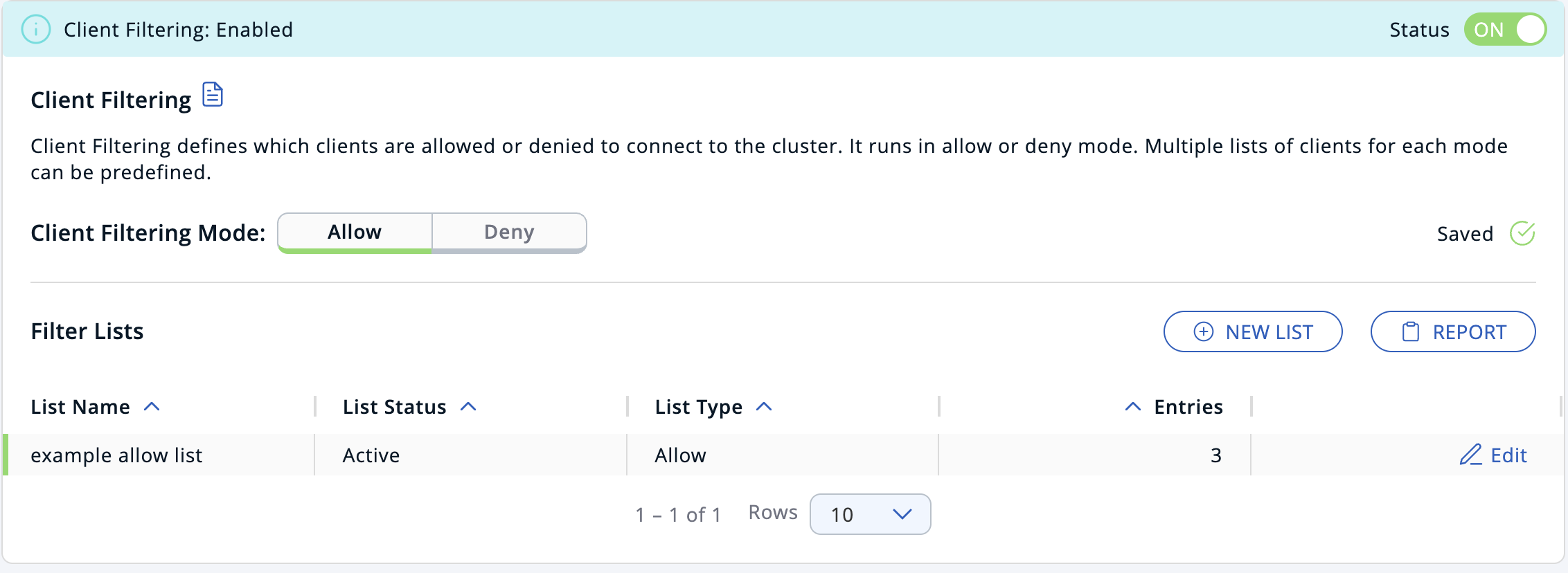
Task: Click the Client Filtering heading
Action: [111, 99]
